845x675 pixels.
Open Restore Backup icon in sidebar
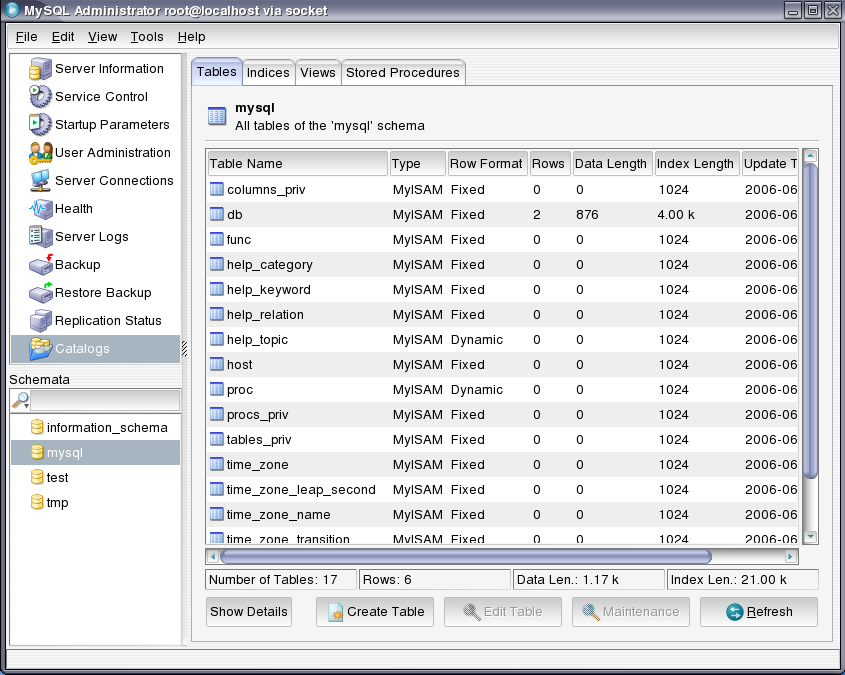[40, 293]
